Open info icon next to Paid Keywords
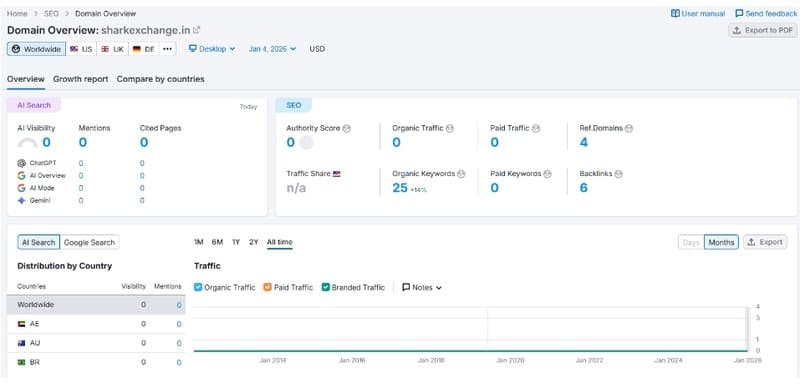800x388 pixels. coord(547,174)
